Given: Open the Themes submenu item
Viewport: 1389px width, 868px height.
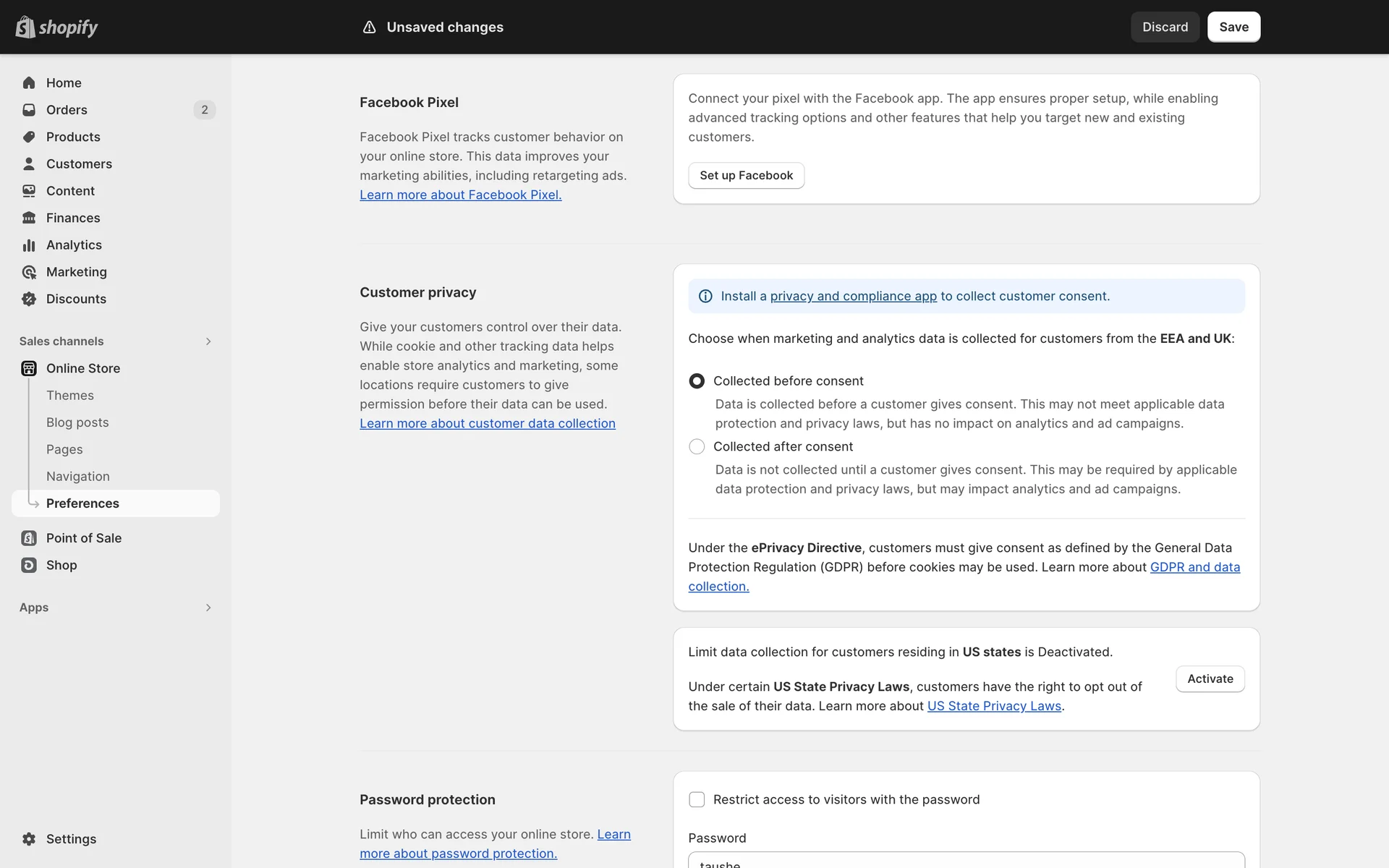Looking at the screenshot, I should tap(70, 396).
